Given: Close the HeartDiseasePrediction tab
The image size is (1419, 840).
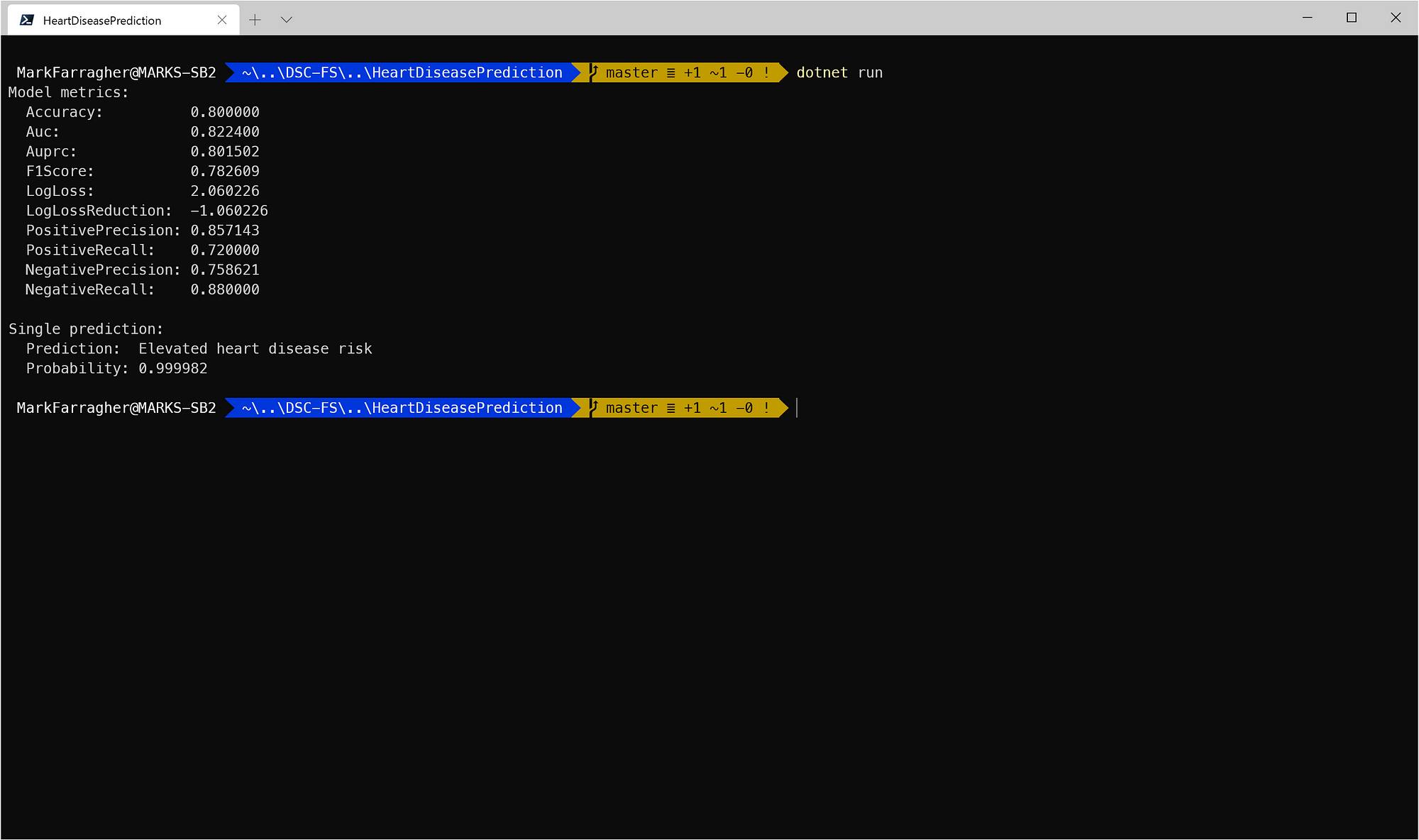Looking at the screenshot, I should pos(222,20).
